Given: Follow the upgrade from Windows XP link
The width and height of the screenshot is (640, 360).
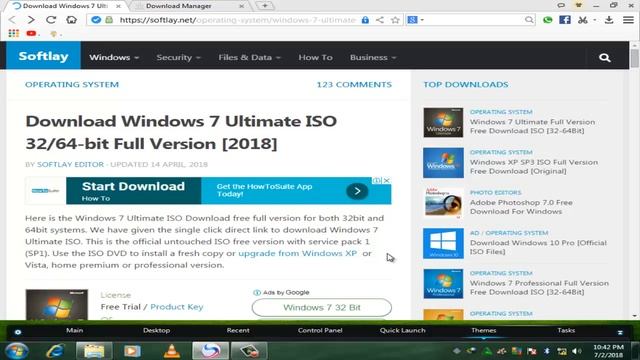Looking at the screenshot, I should pos(298,253).
